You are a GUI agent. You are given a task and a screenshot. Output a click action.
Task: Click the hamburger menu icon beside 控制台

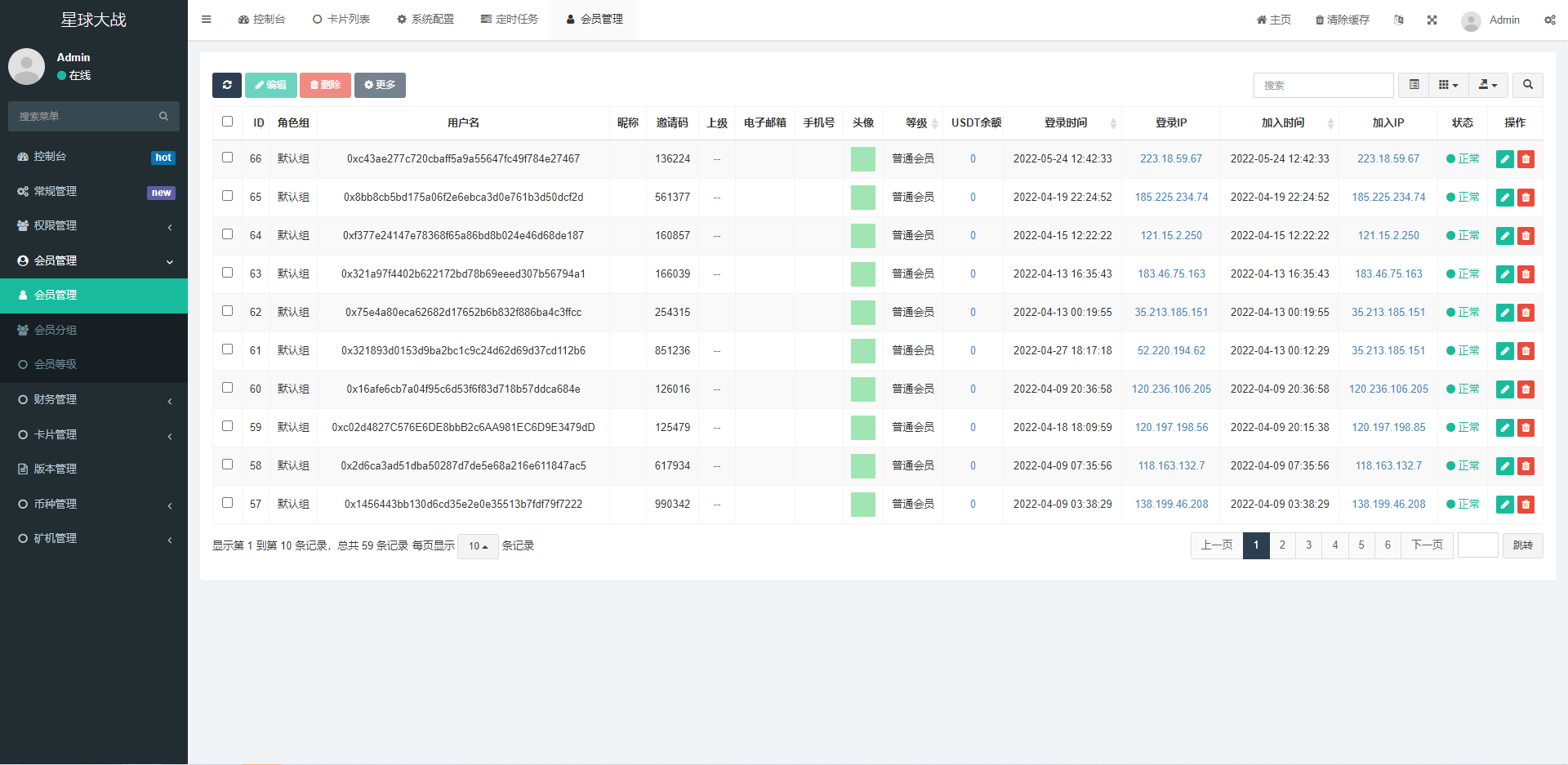206,19
